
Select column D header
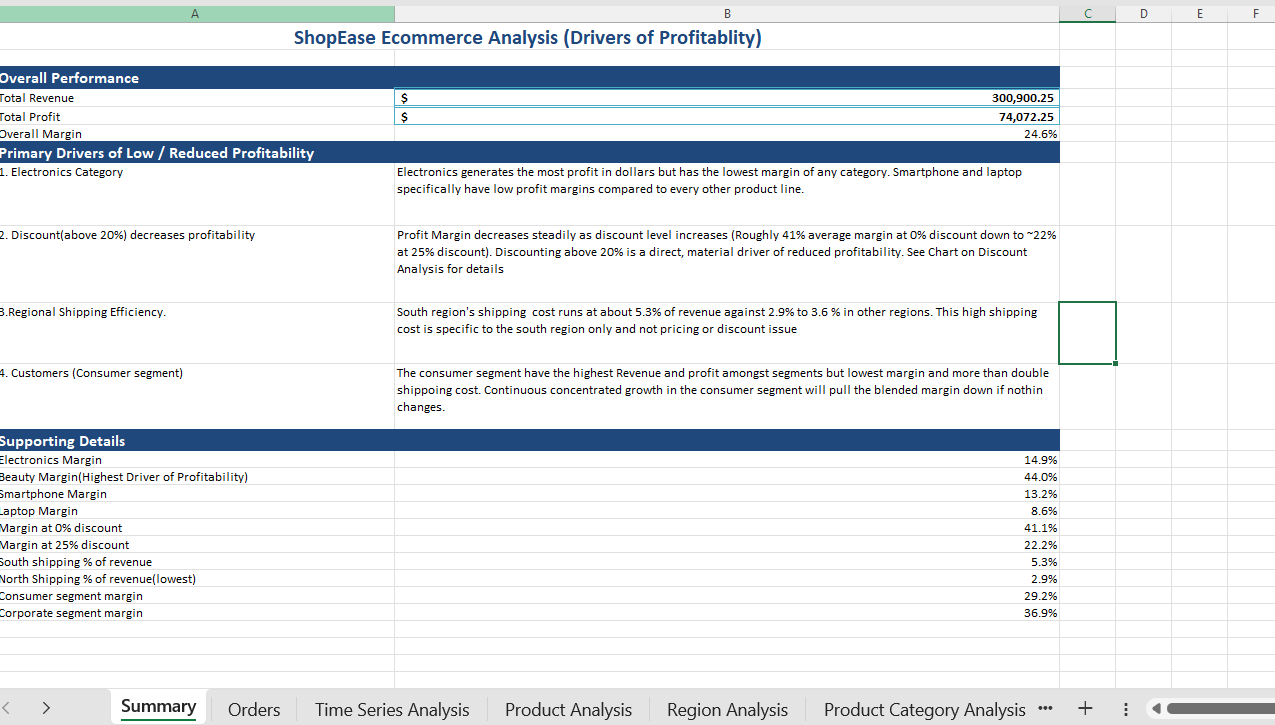[1143, 13]
